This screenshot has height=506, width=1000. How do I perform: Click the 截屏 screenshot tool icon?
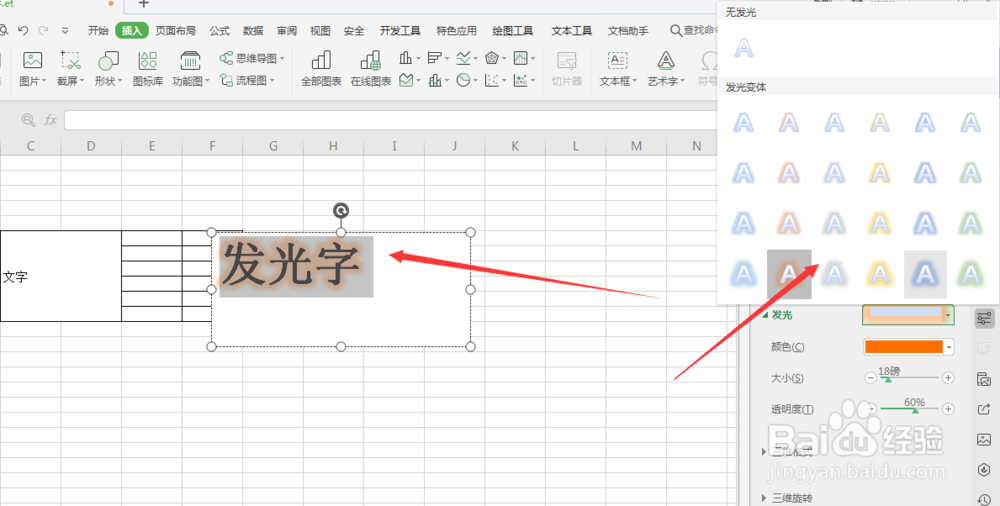70,61
